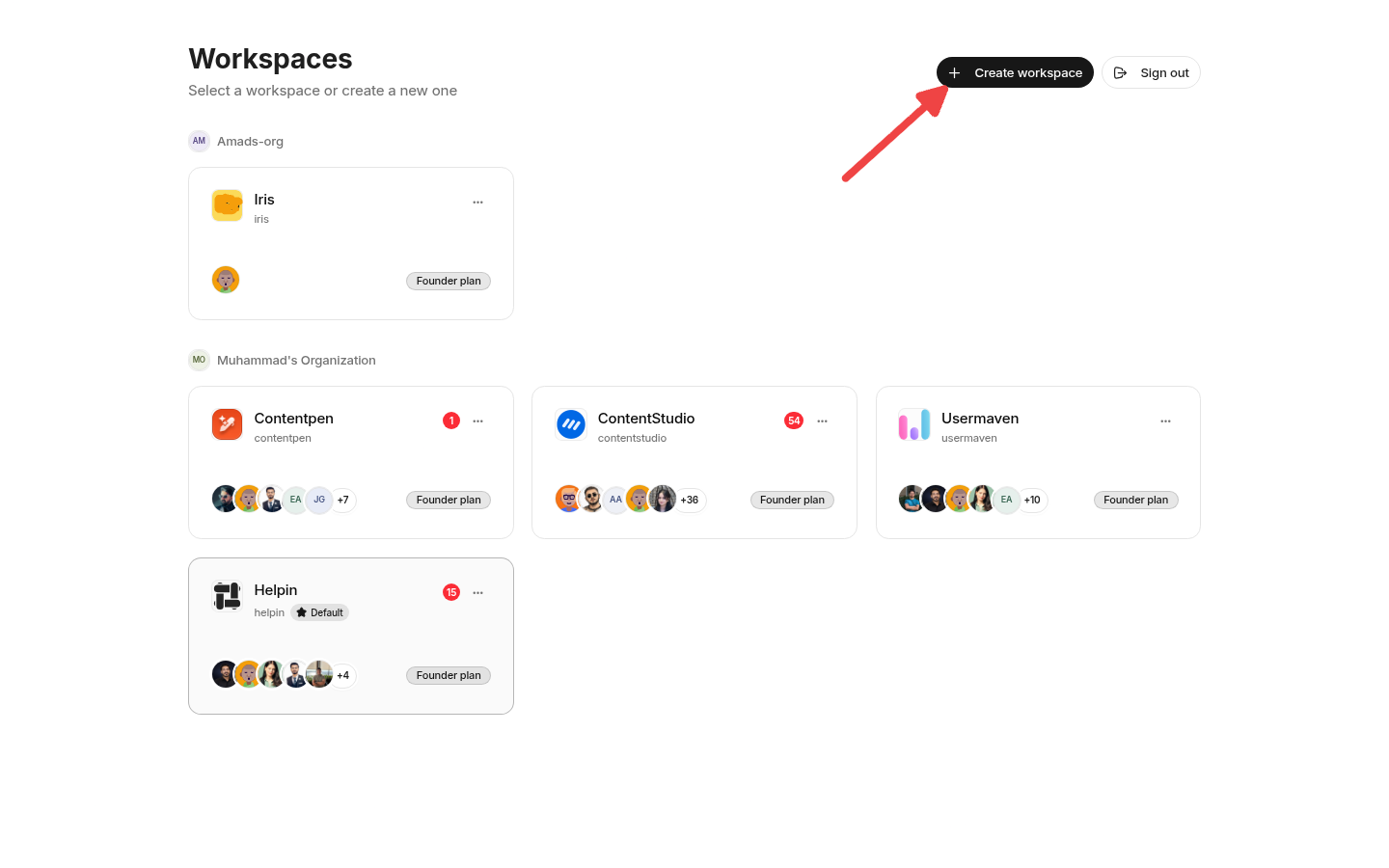Select the ContentStudio workspace title

coord(646,419)
